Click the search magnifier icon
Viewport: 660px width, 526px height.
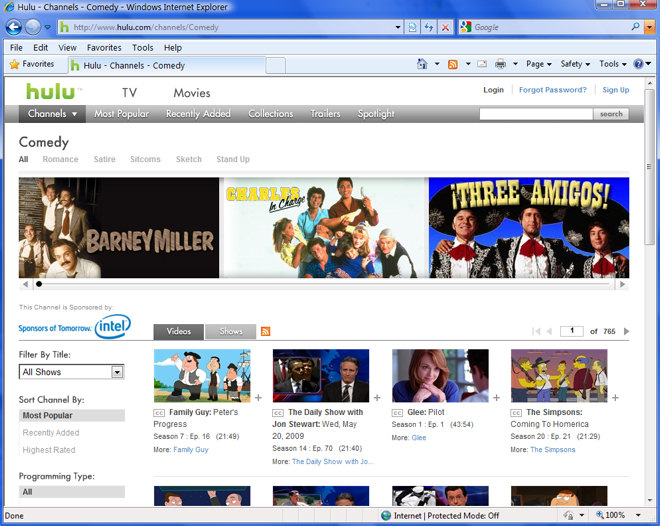tap(636, 27)
